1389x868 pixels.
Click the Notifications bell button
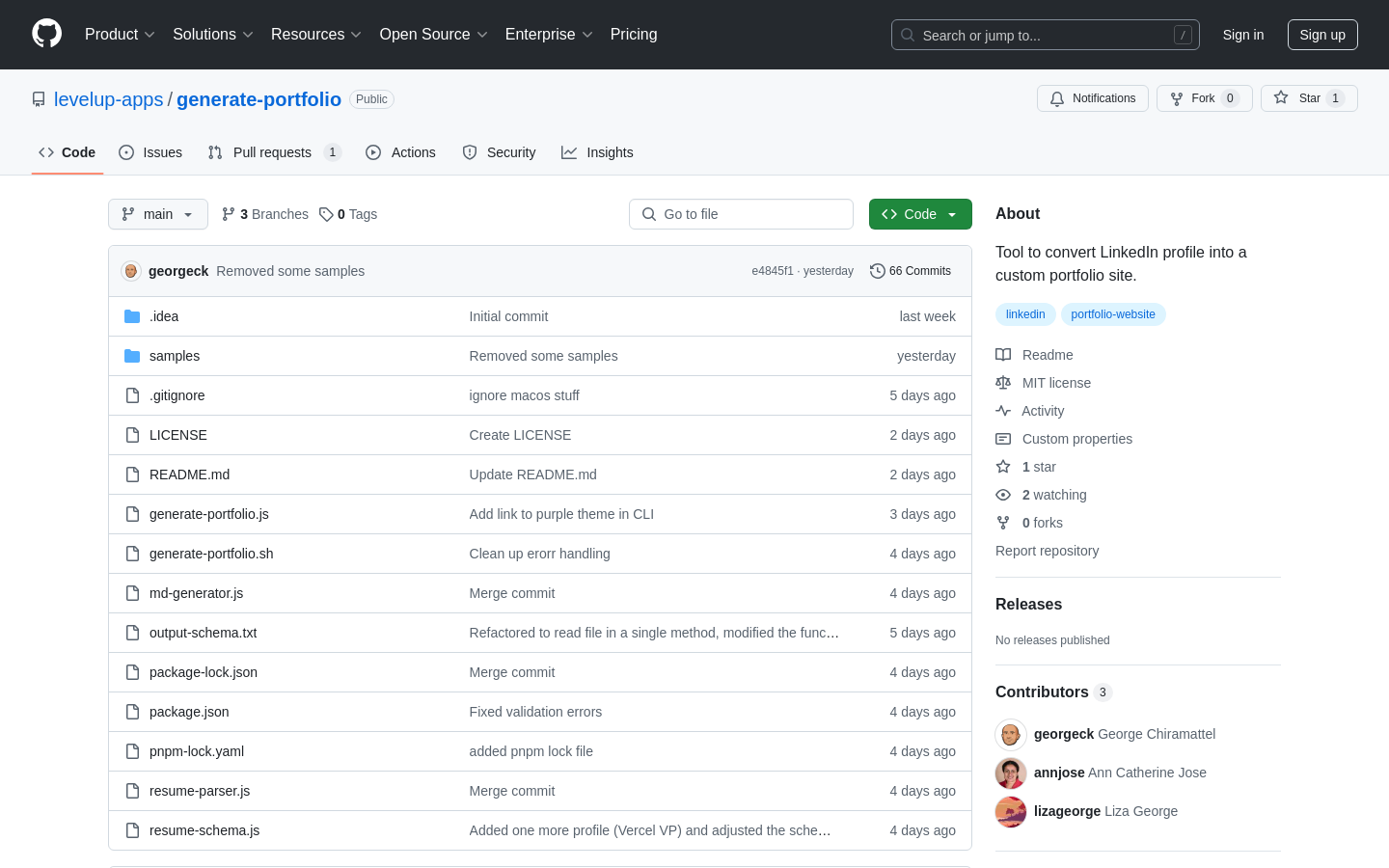[1093, 98]
